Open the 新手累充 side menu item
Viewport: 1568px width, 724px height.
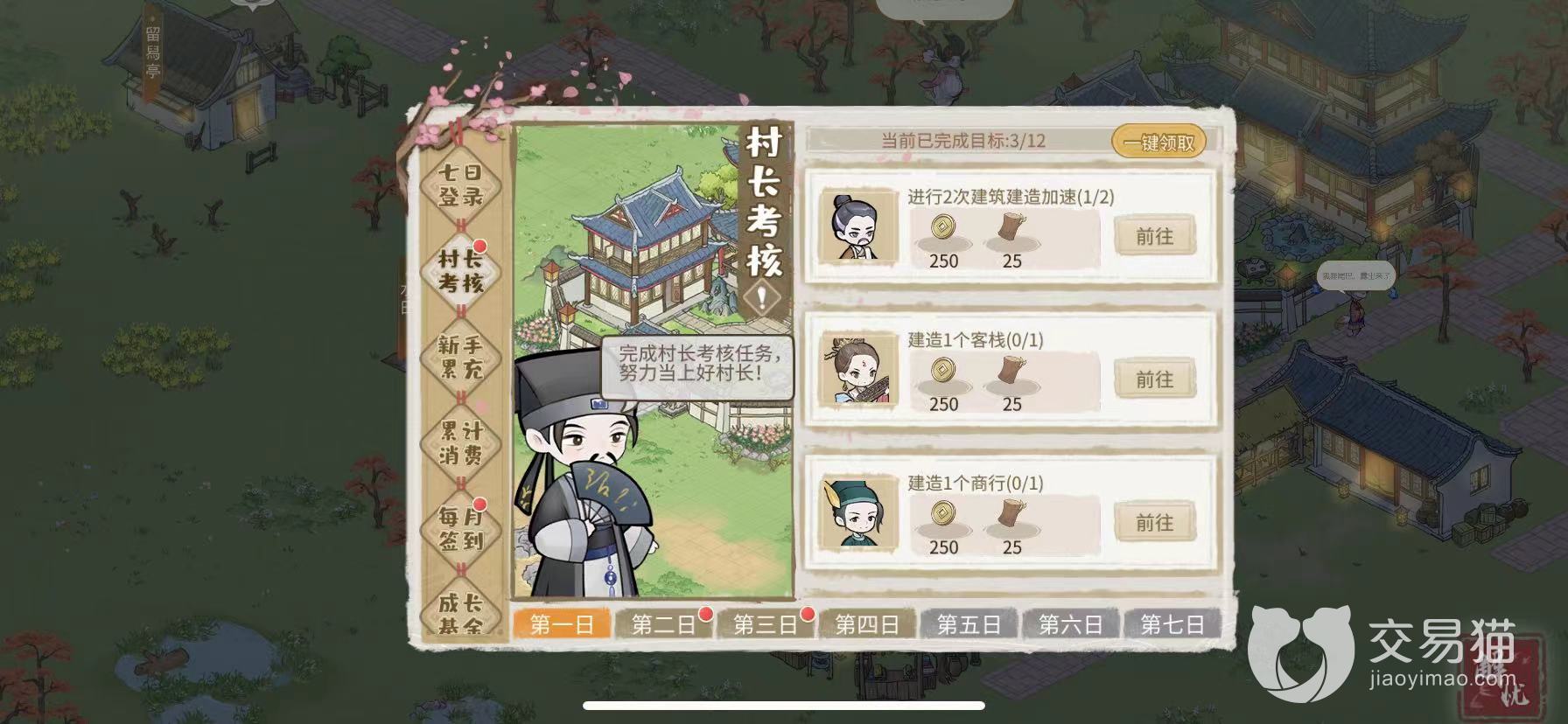click(x=461, y=357)
